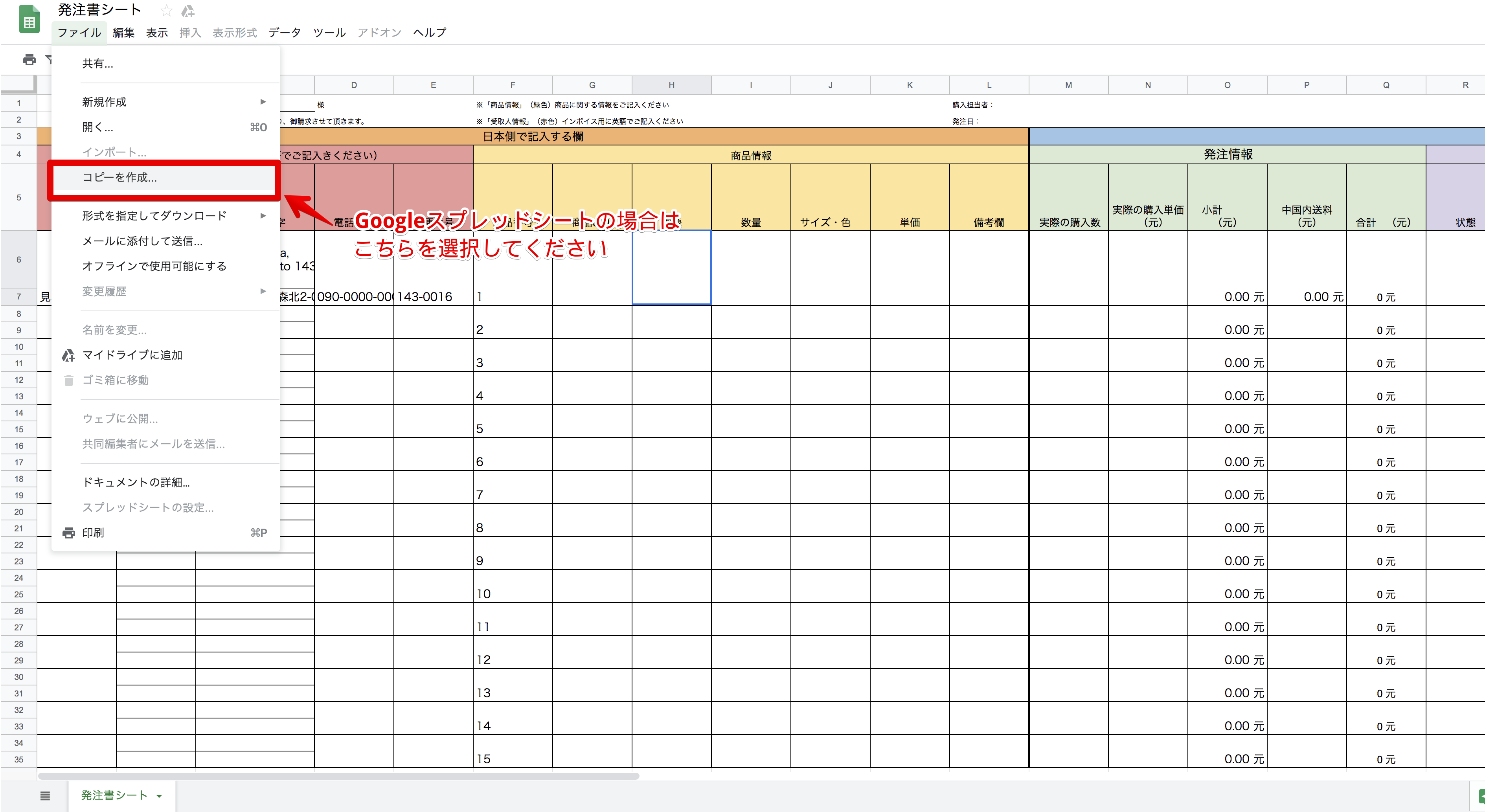The height and width of the screenshot is (812, 1485).
Task: Click the Google Sheets home icon
Action: pos(29,20)
